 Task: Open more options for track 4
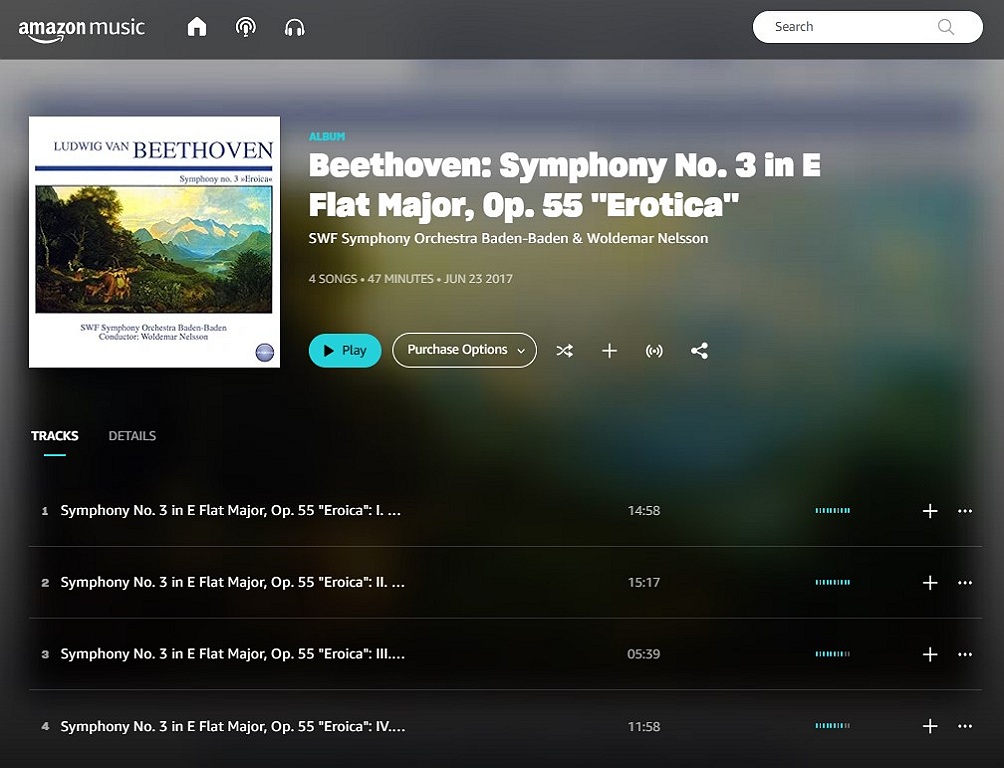(965, 727)
